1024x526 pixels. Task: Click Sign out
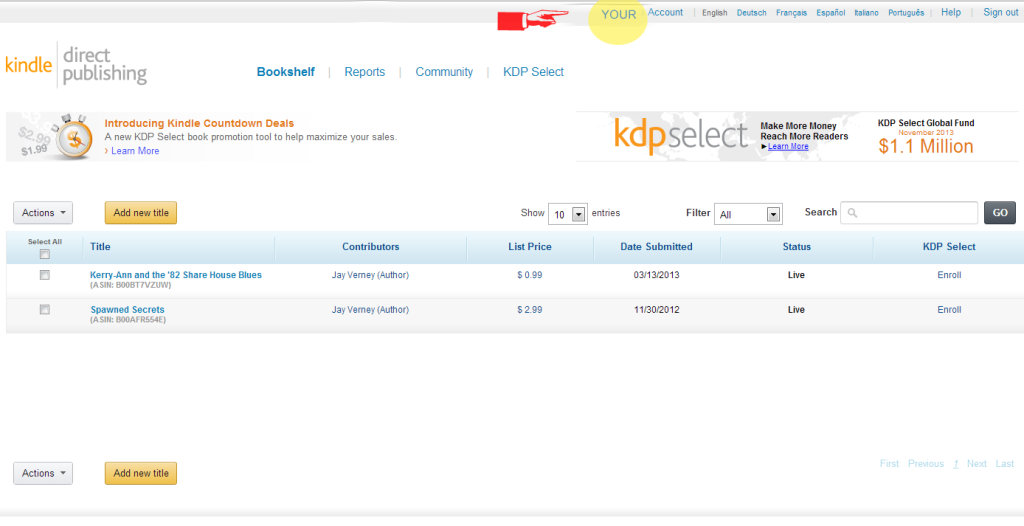coord(1000,12)
